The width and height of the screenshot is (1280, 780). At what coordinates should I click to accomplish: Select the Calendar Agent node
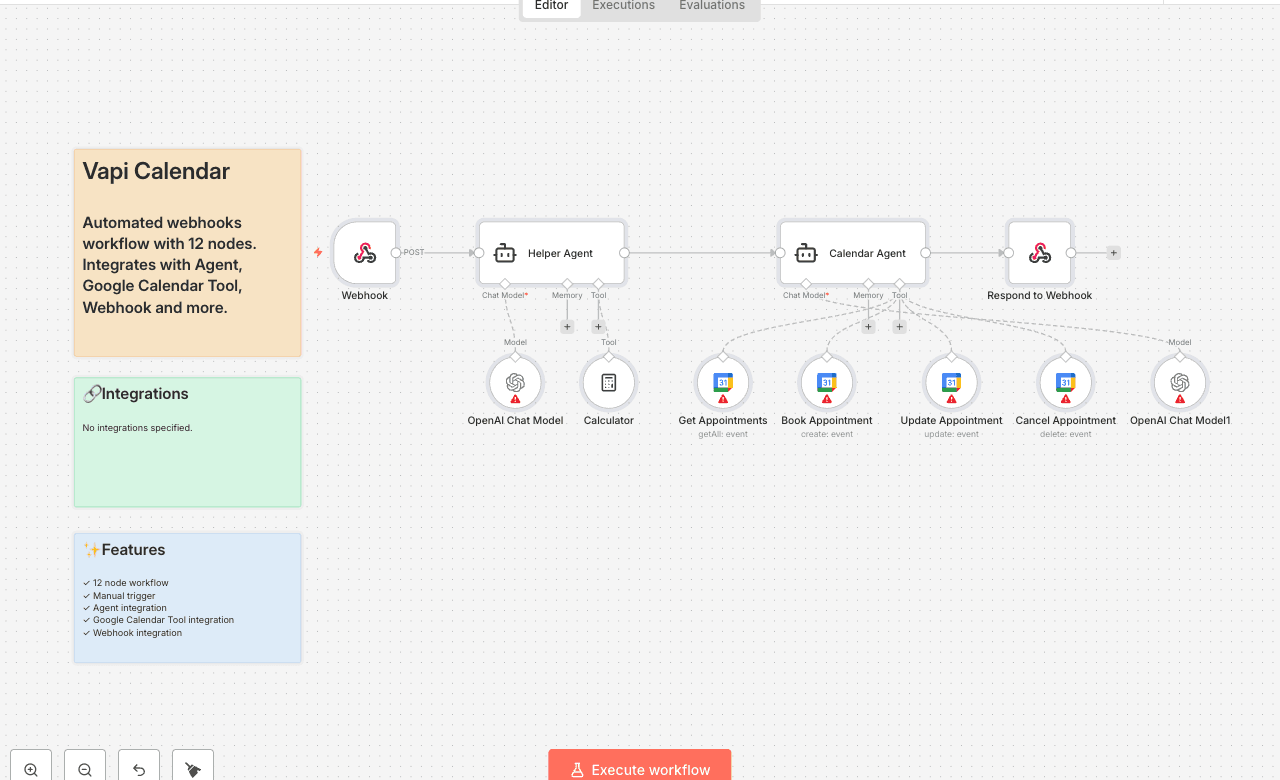853,253
